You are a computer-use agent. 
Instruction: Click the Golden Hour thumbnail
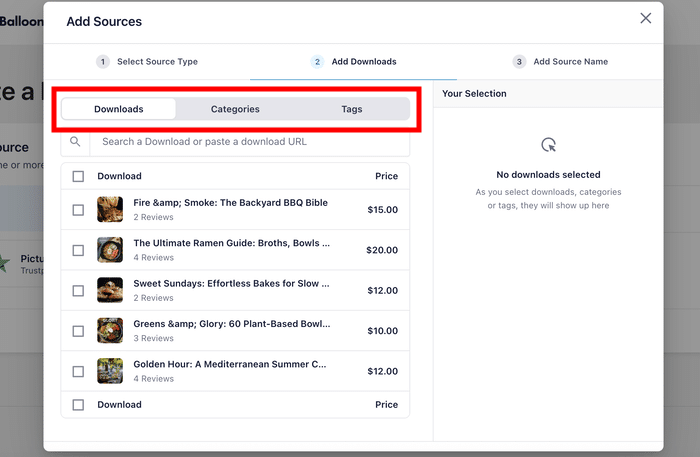point(110,371)
